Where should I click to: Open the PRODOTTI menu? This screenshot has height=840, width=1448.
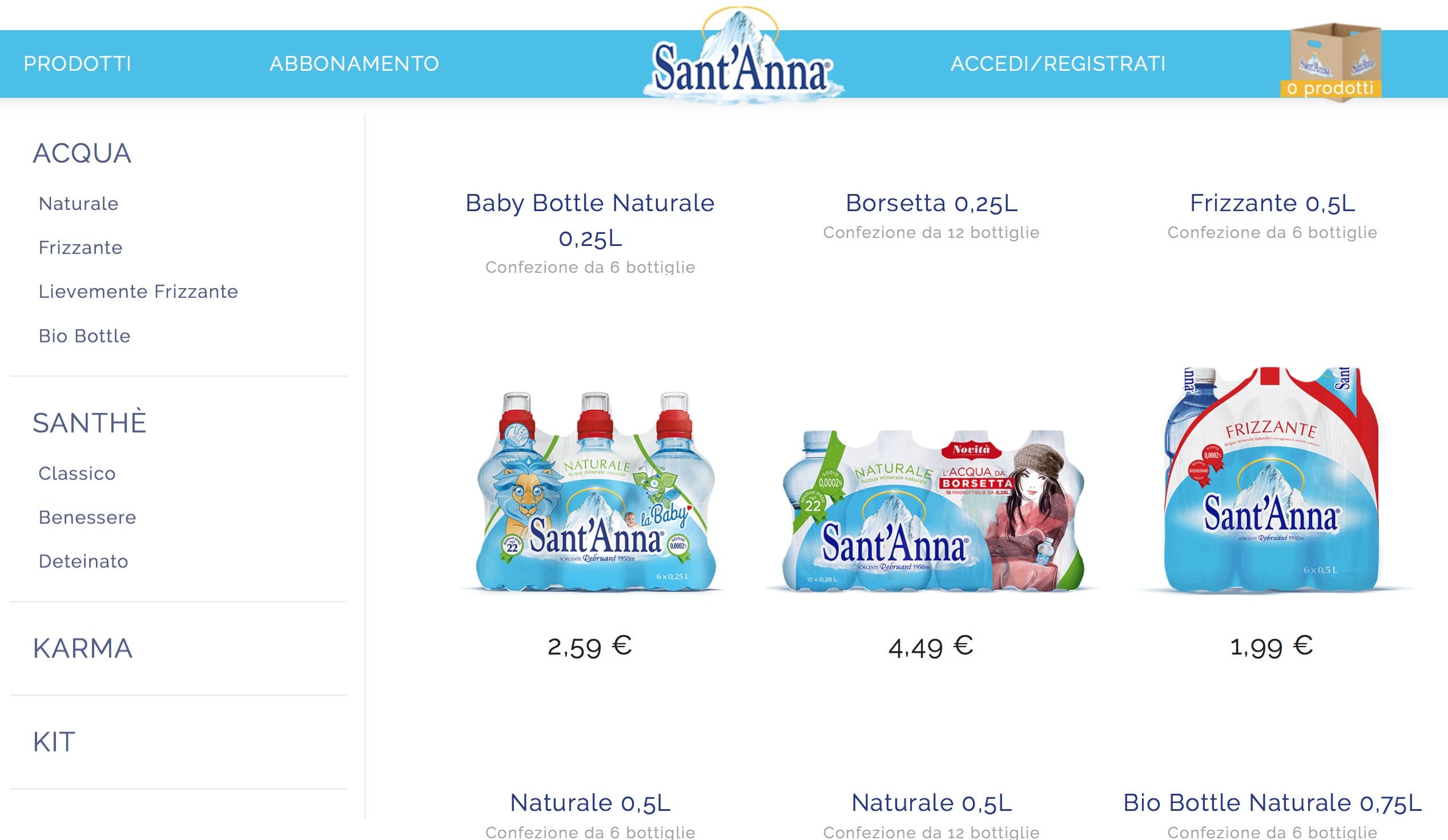(78, 63)
